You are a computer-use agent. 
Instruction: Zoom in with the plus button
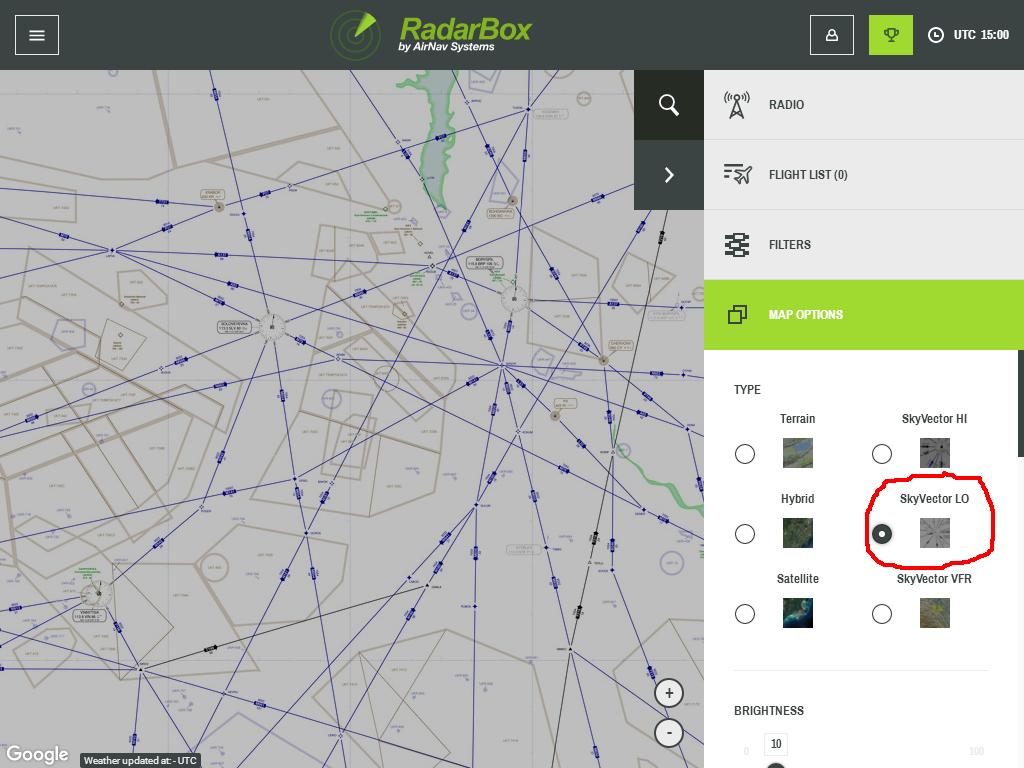[669, 692]
